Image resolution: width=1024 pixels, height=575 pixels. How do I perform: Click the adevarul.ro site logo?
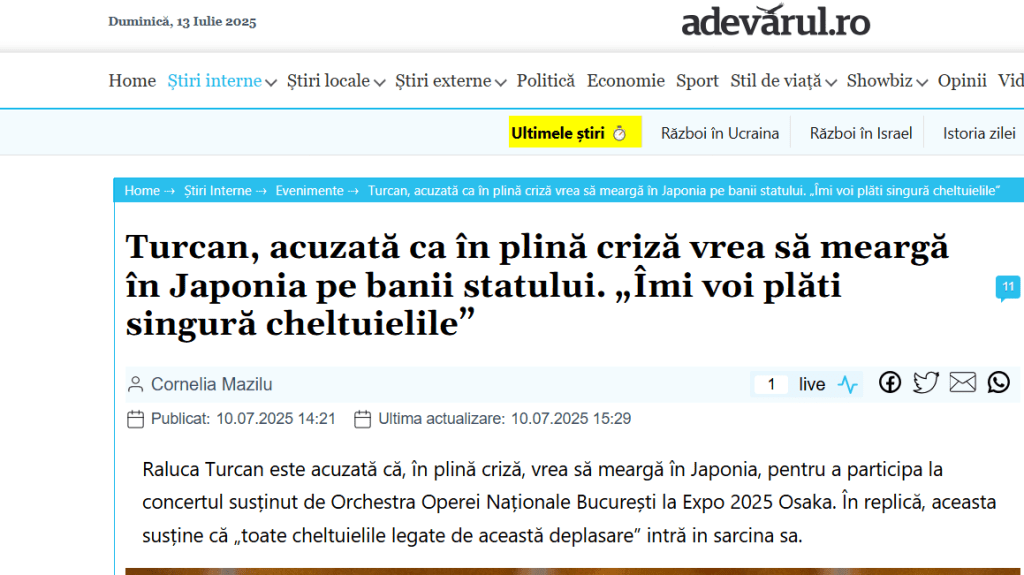775,22
